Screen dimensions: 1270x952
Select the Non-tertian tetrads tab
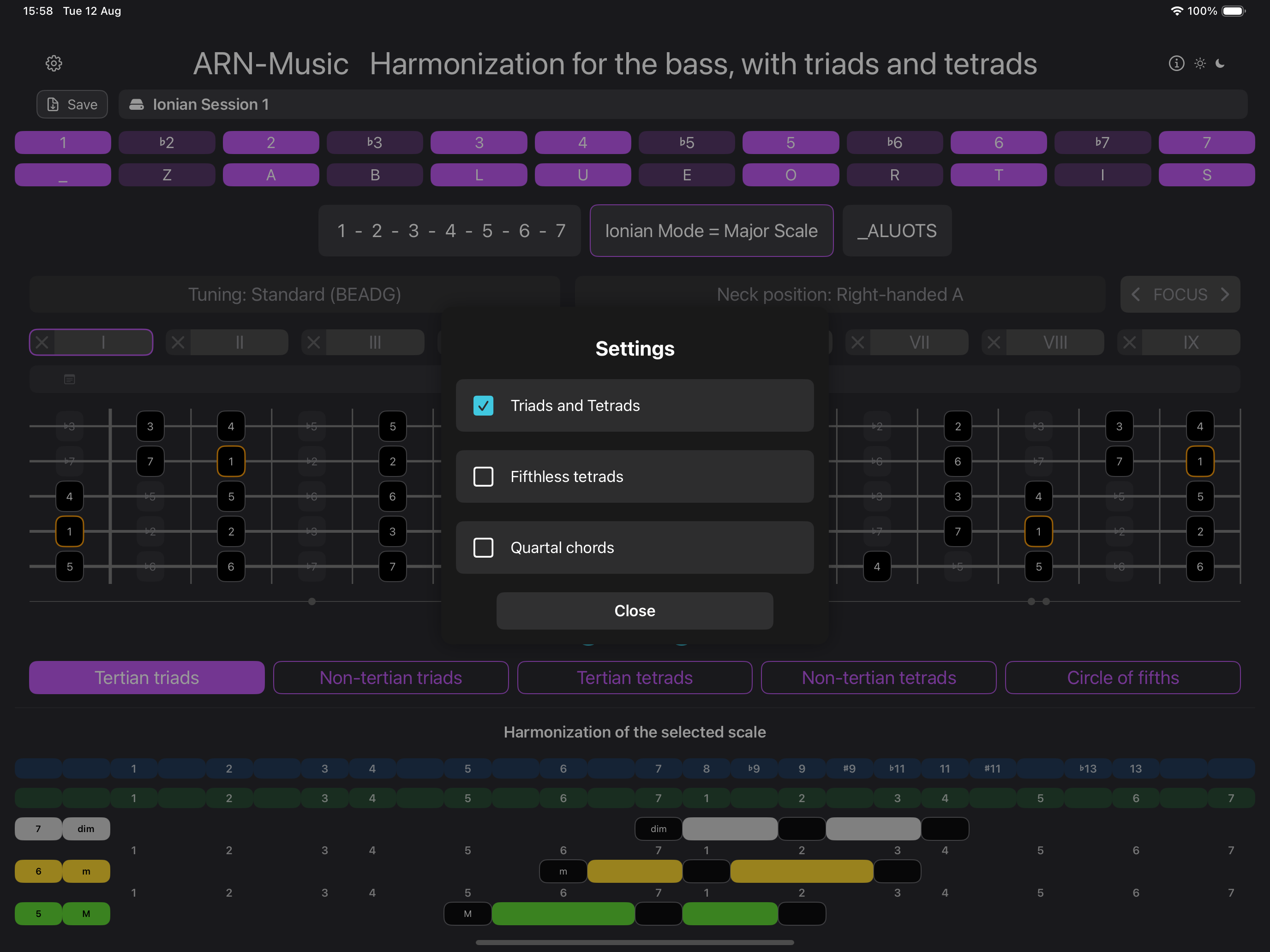point(879,678)
